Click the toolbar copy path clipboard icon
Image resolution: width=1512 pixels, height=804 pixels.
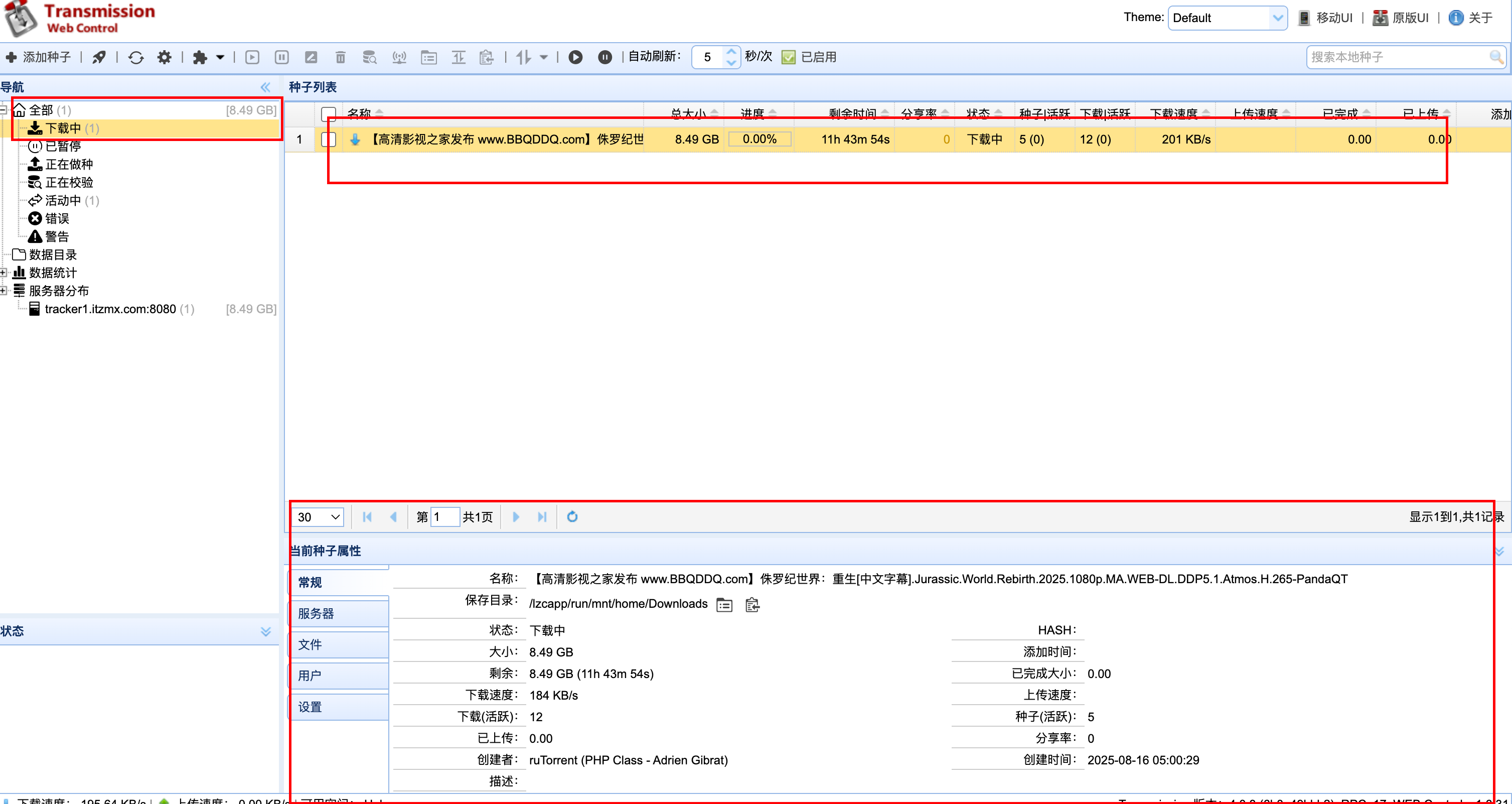coord(487,57)
